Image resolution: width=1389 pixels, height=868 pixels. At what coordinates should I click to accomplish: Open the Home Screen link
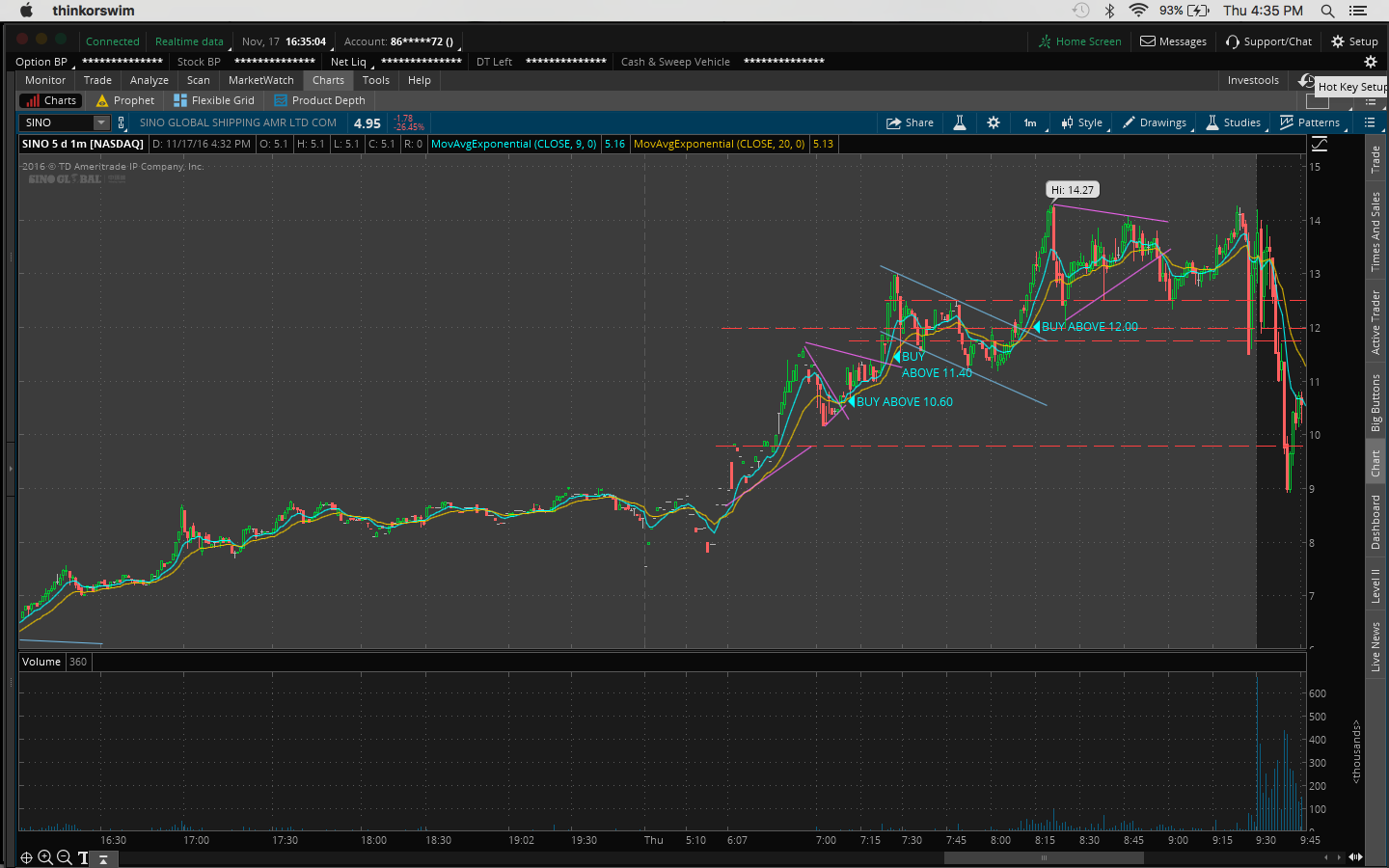click(x=1080, y=41)
